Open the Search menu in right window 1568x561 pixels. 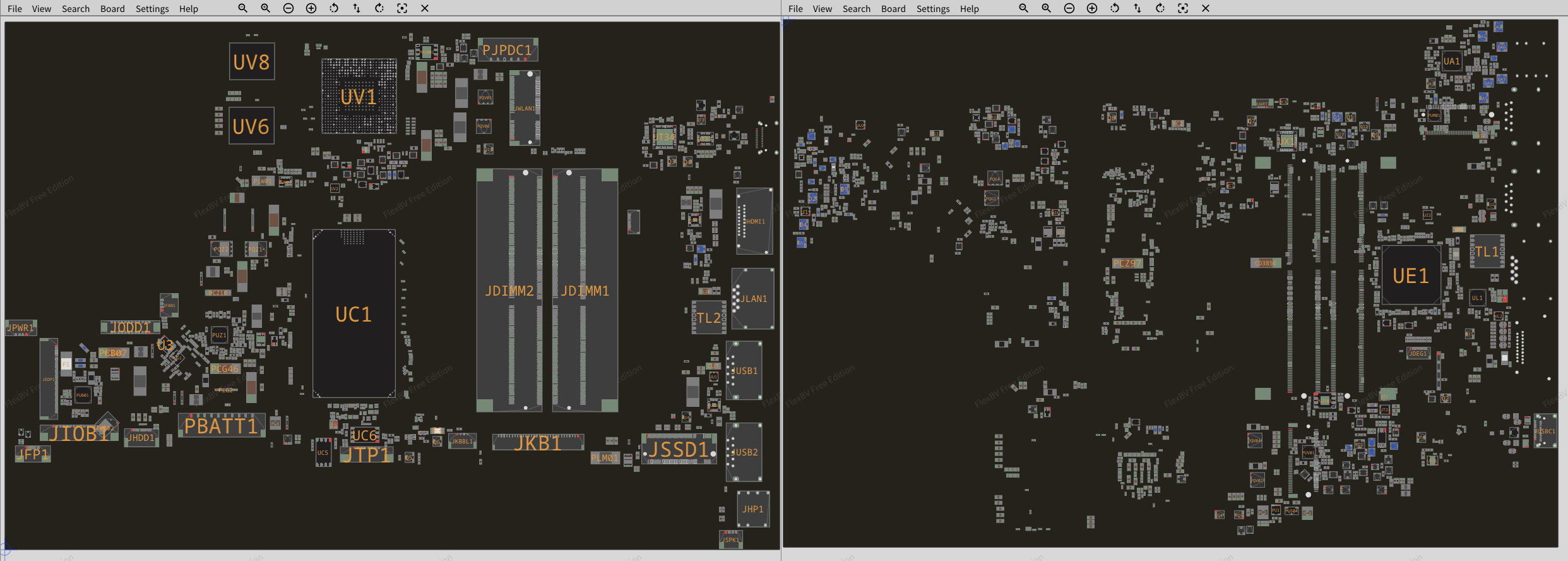point(856,9)
